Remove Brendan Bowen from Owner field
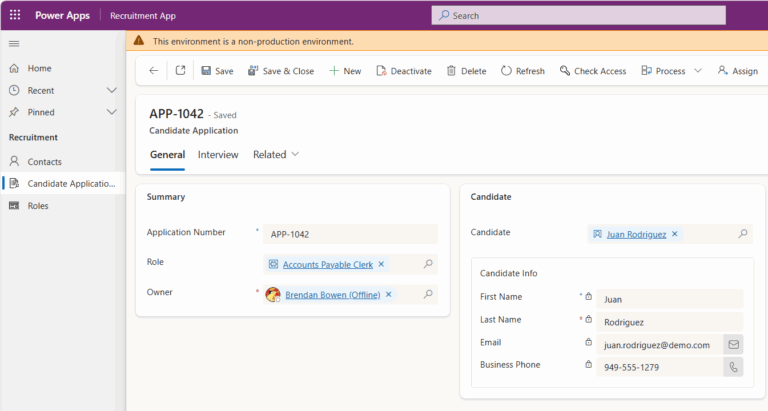Viewport: 768px width, 411px height. point(389,294)
